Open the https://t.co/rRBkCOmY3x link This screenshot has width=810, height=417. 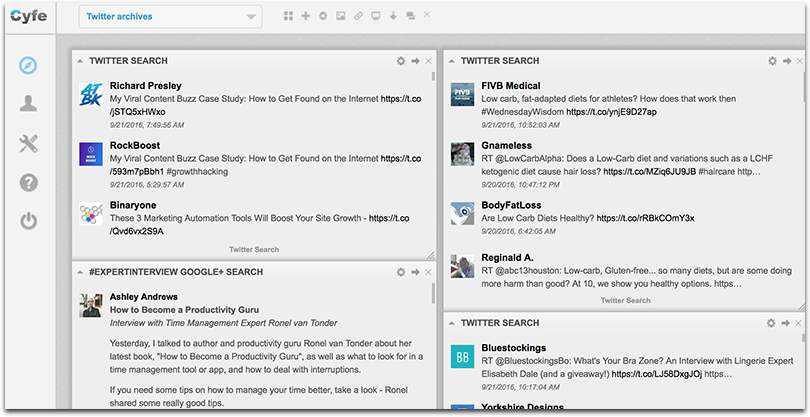tap(645, 219)
